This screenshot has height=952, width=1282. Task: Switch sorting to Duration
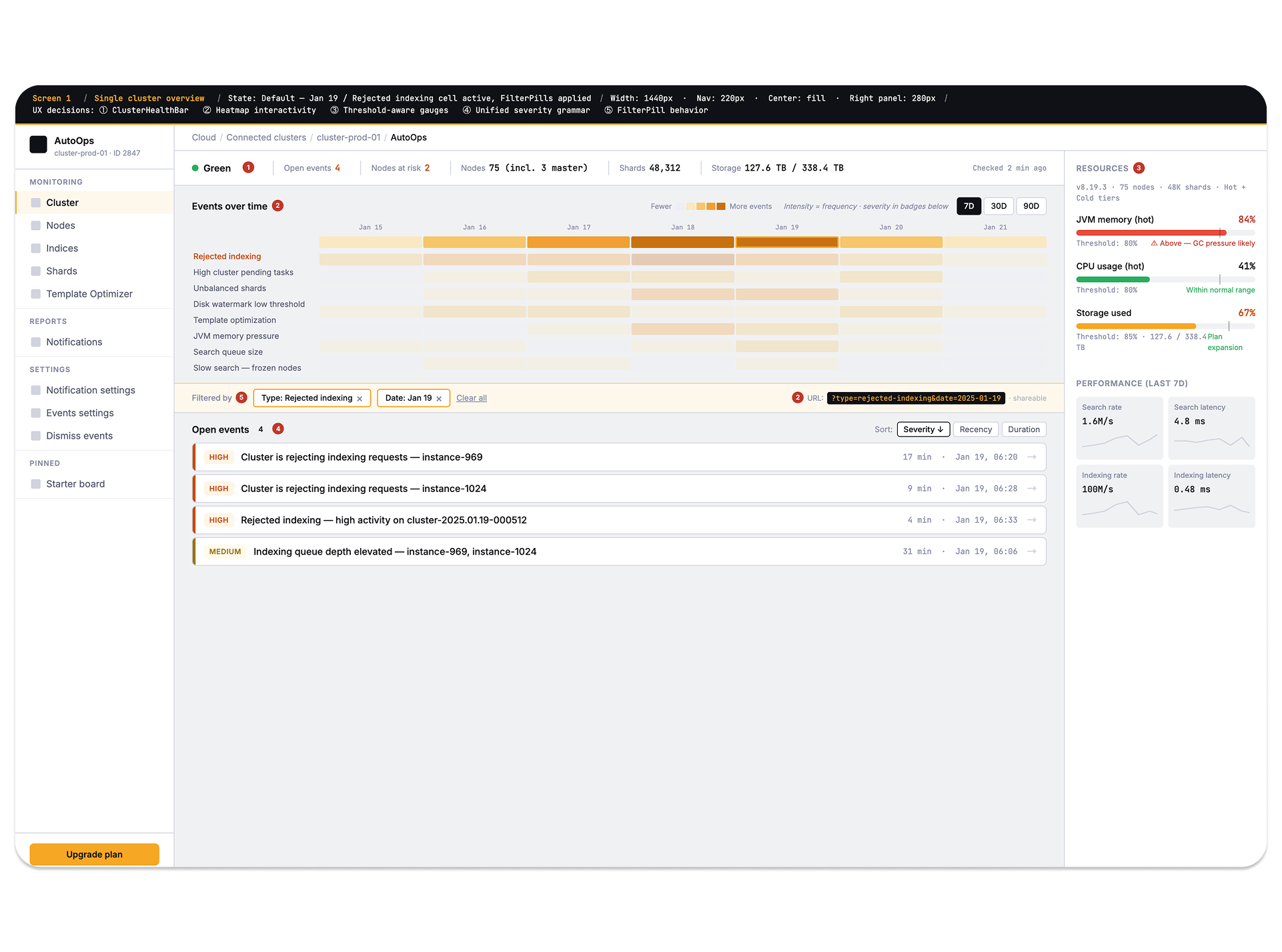click(1024, 429)
